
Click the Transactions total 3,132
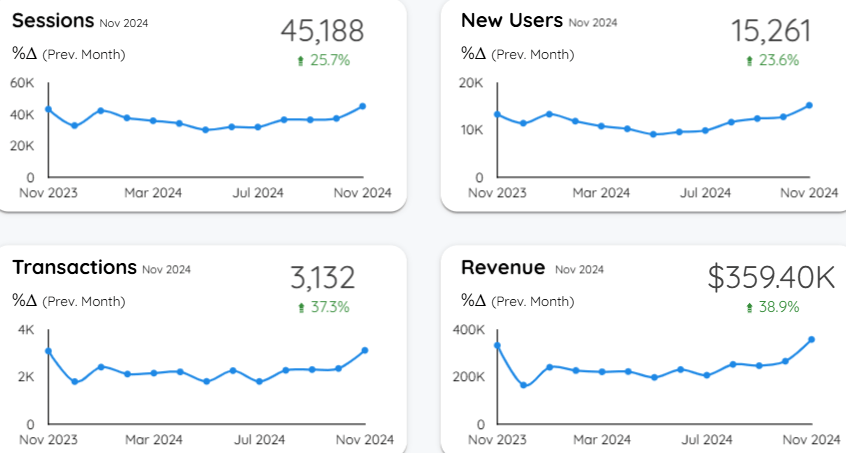pyautogui.click(x=322, y=278)
